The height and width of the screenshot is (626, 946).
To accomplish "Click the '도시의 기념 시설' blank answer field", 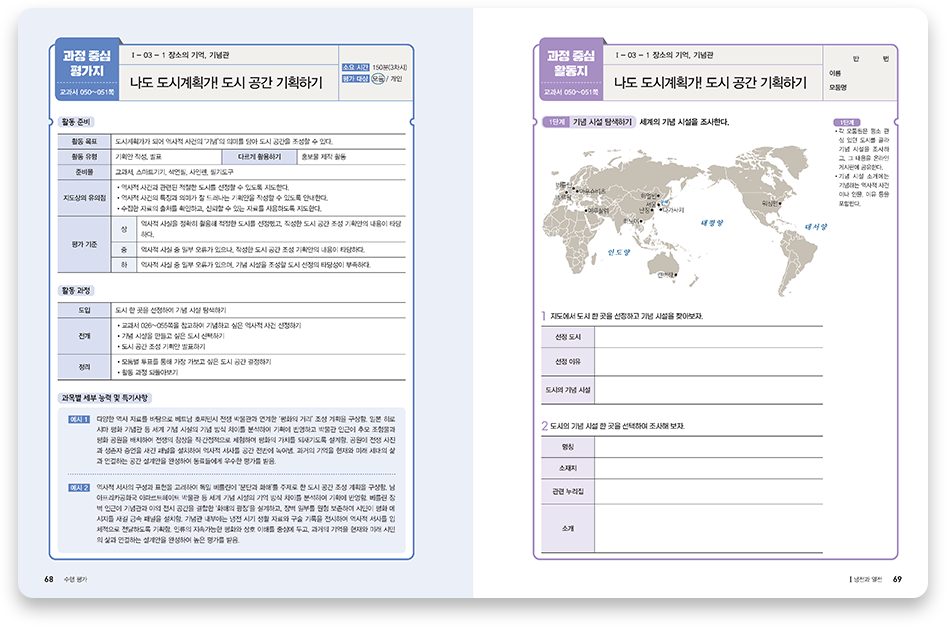I will coord(708,390).
